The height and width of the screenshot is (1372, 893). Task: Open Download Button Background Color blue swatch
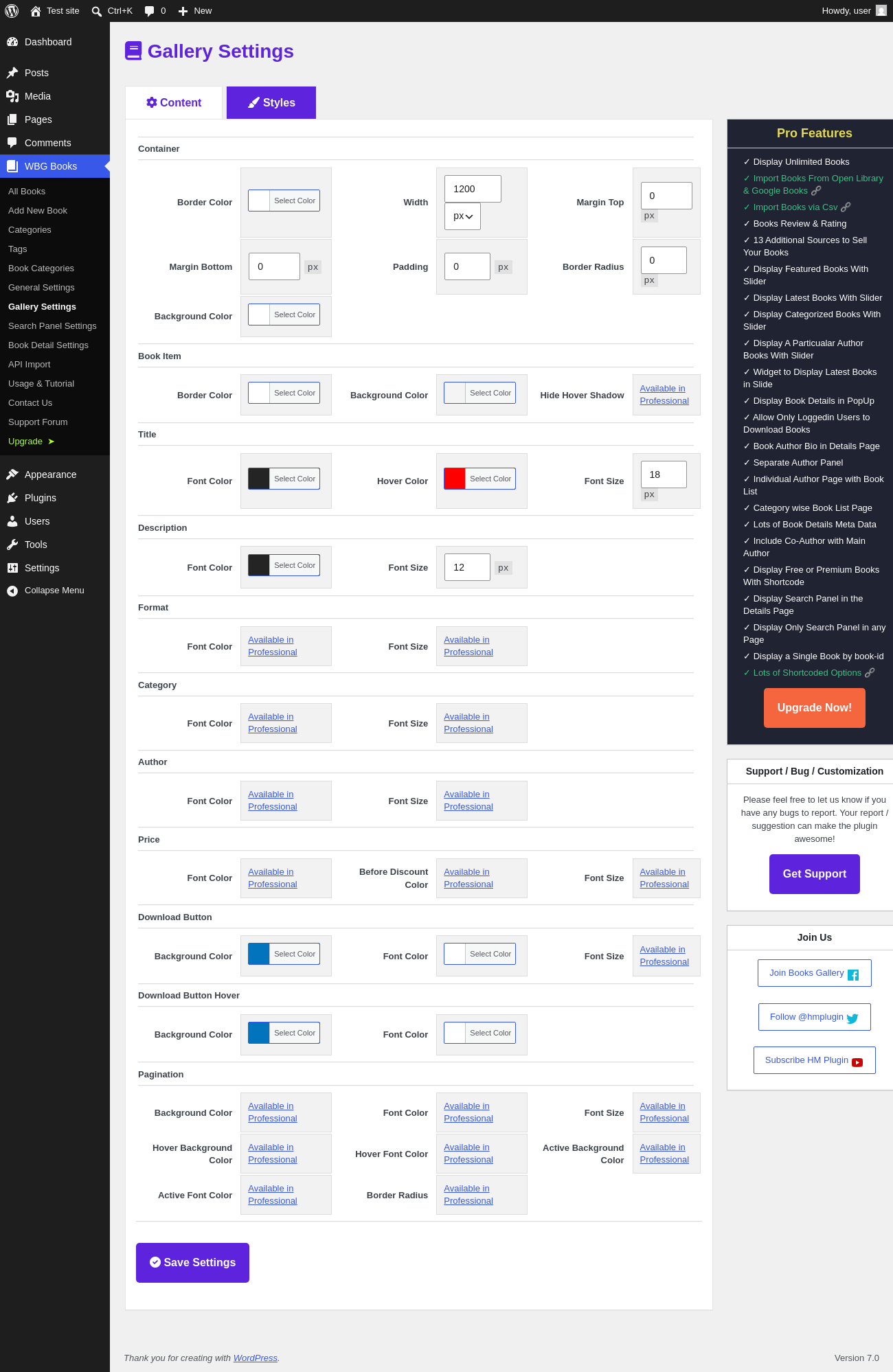[x=259, y=954]
